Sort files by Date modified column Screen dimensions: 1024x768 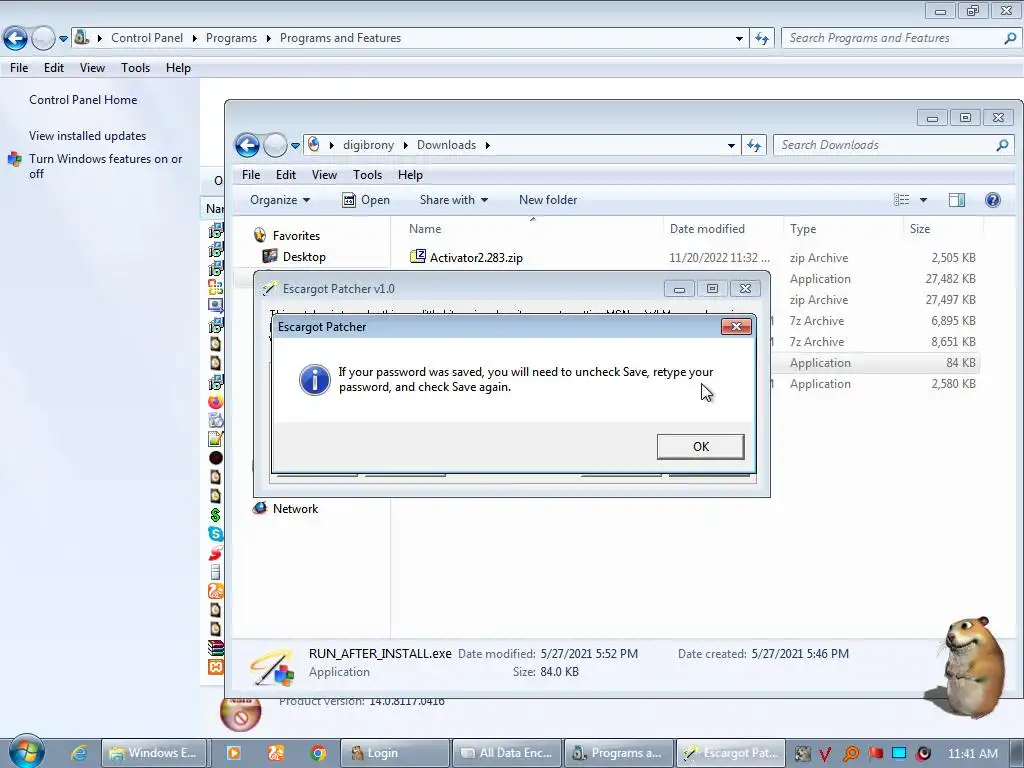point(722,229)
